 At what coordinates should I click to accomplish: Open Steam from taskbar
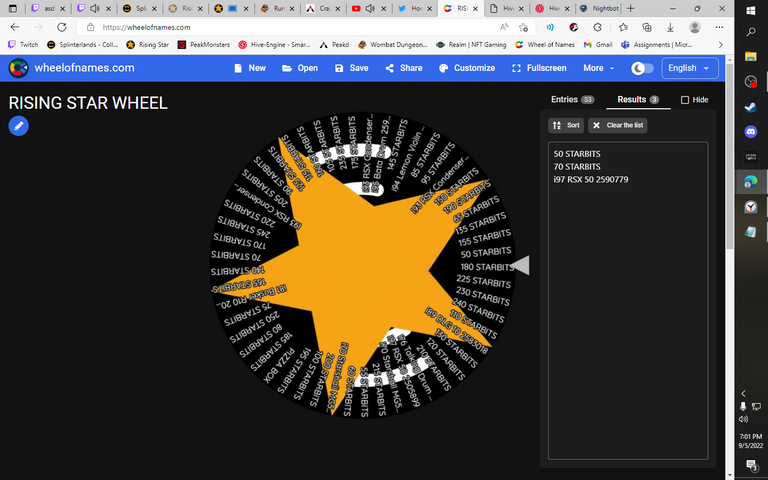(x=751, y=107)
